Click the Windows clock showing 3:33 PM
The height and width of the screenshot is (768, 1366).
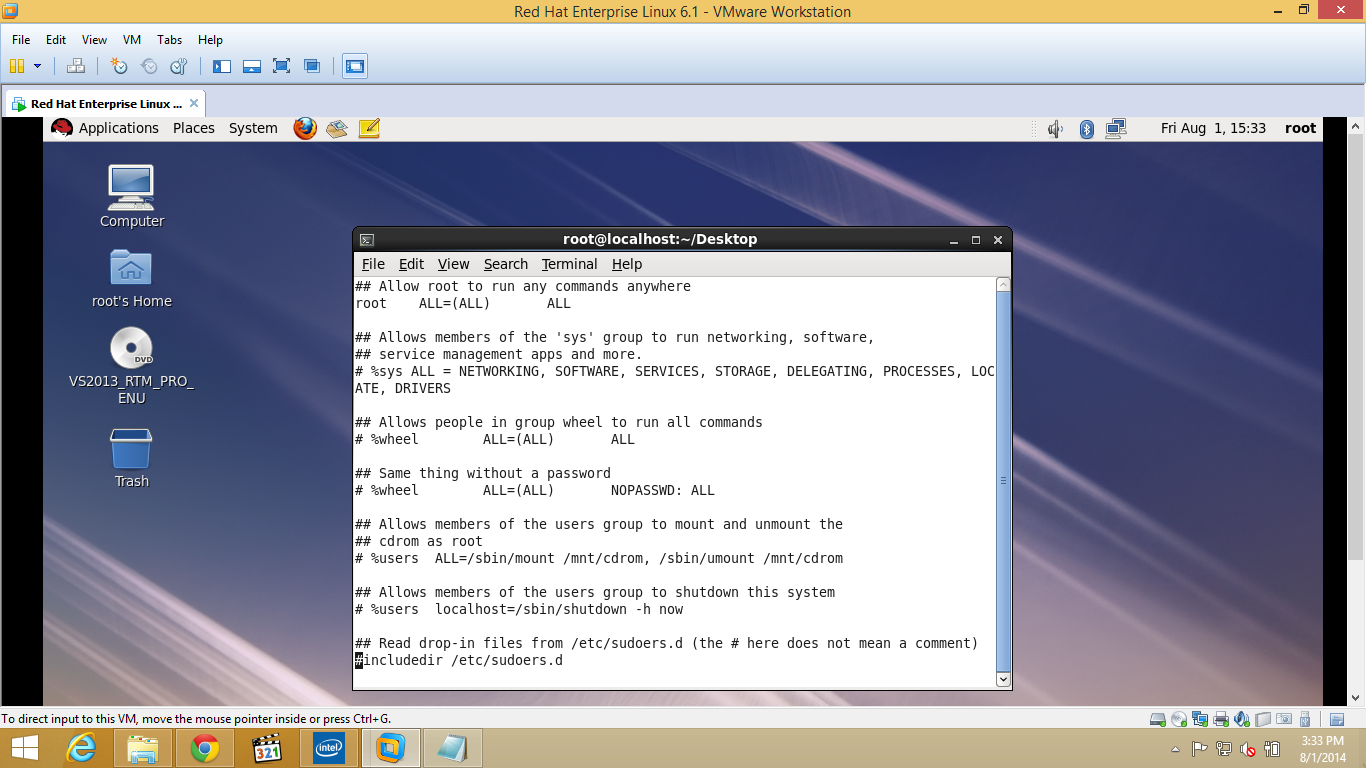click(1322, 749)
